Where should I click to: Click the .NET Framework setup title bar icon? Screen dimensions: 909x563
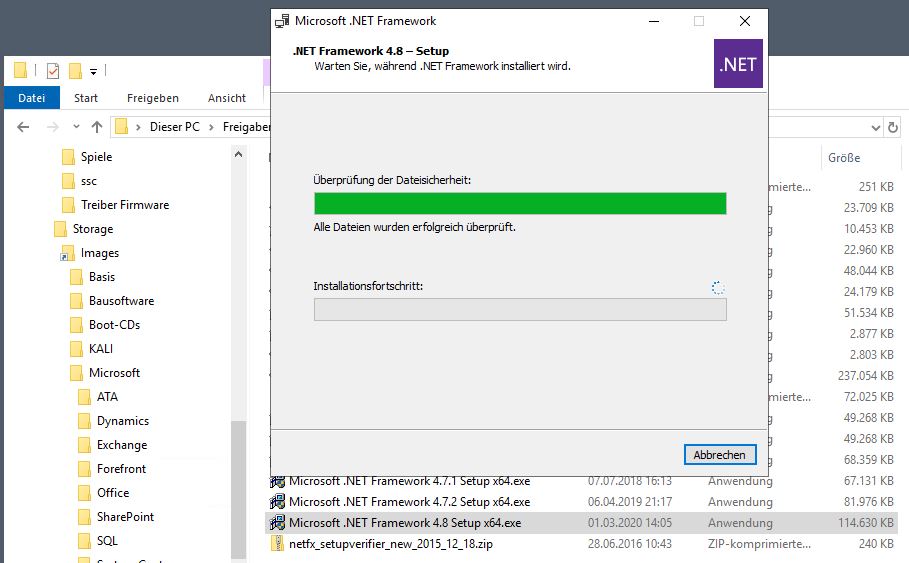point(282,21)
